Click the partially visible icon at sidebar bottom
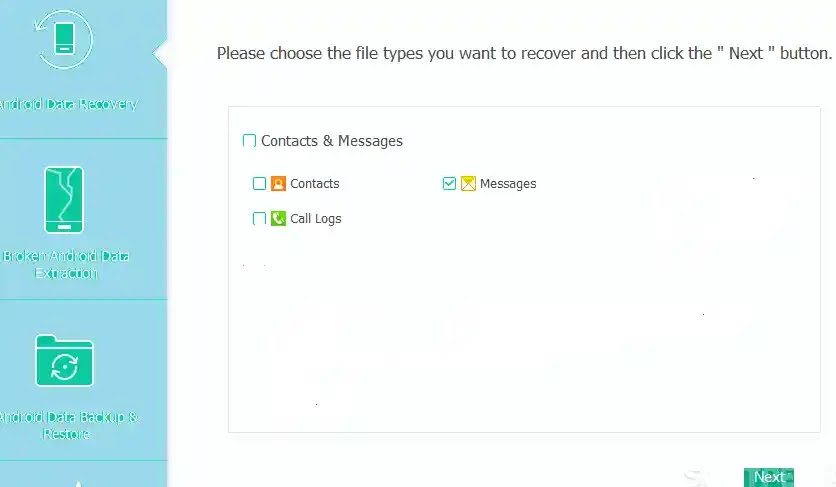Viewport: 836px width, 487px height. [x=78, y=482]
